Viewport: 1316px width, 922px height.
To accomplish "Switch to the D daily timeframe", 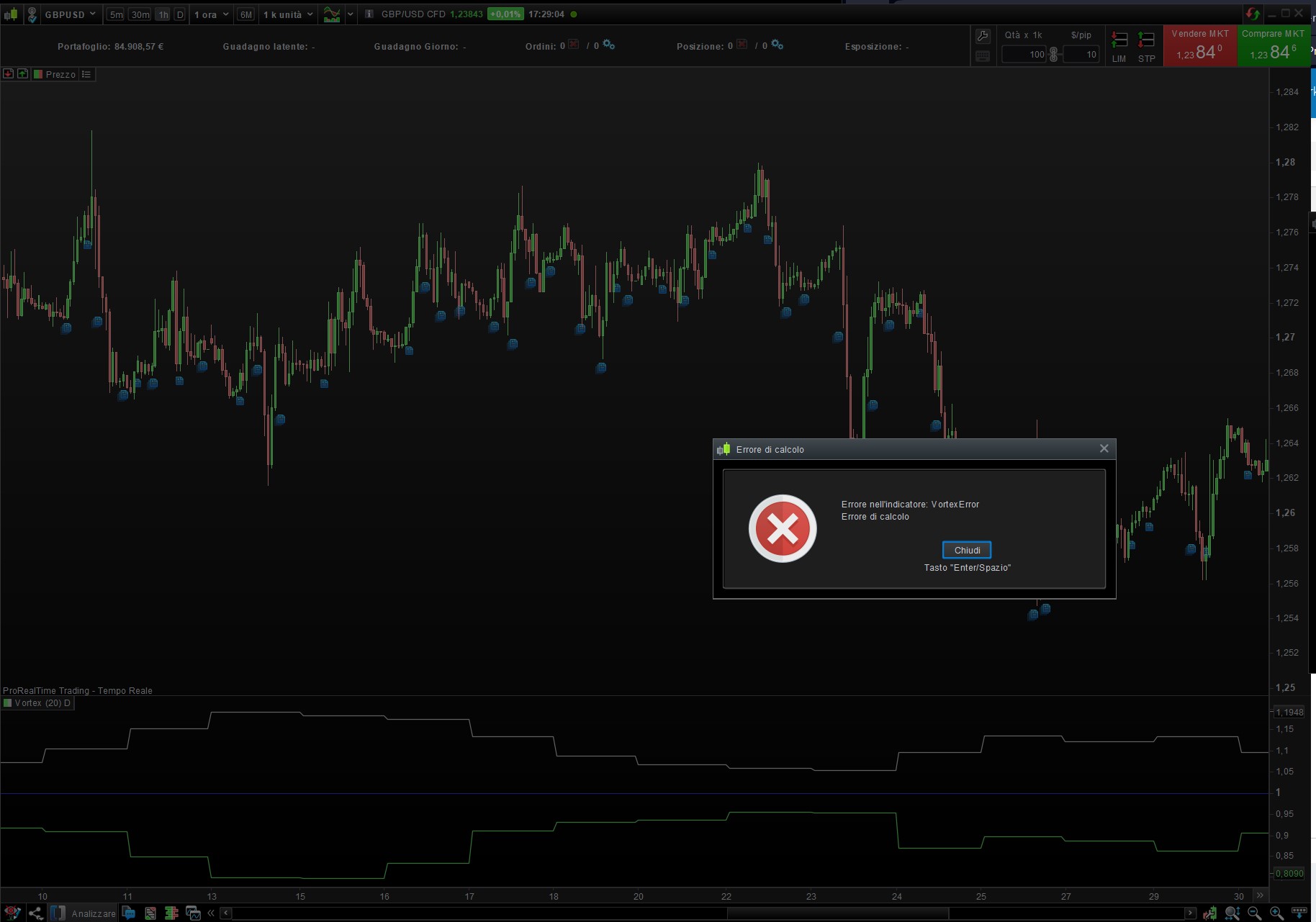I will pyautogui.click(x=180, y=14).
